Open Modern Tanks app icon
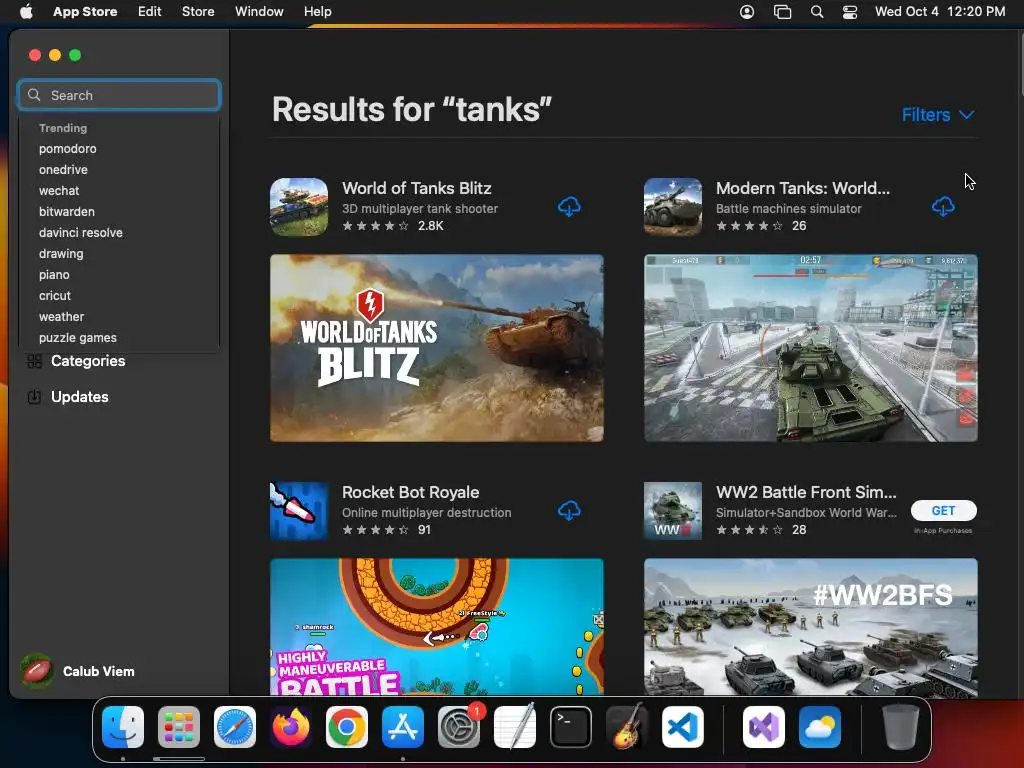The width and height of the screenshot is (1024, 768). (673, 207)
